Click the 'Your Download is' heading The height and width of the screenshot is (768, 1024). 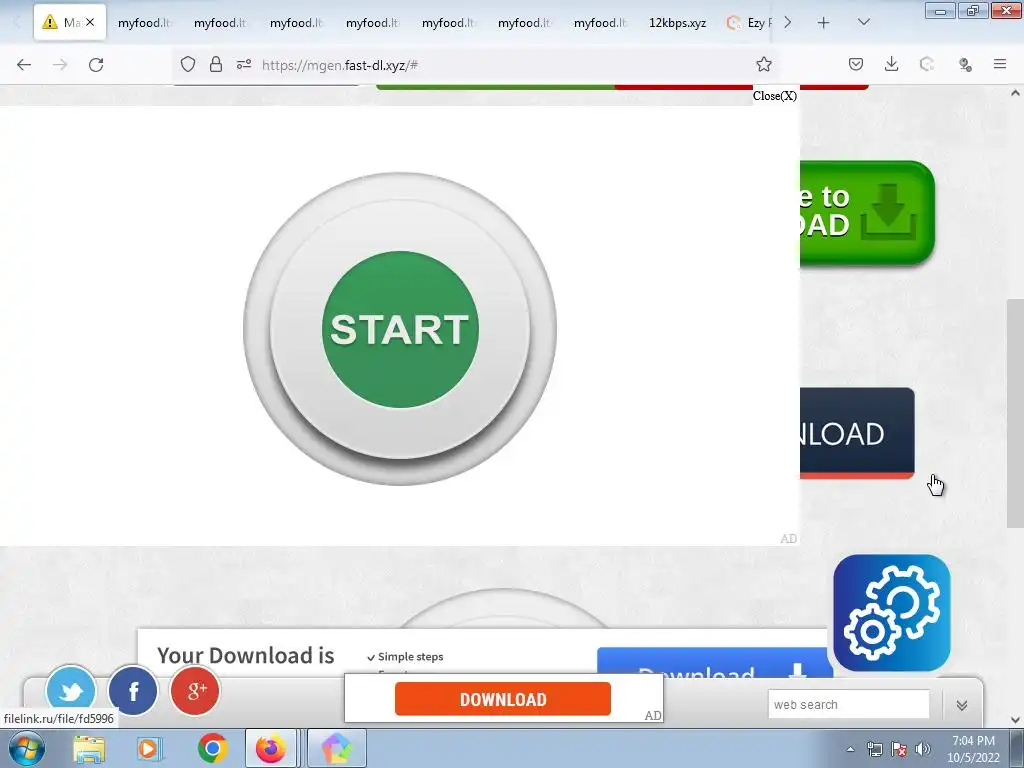[246, 655]
